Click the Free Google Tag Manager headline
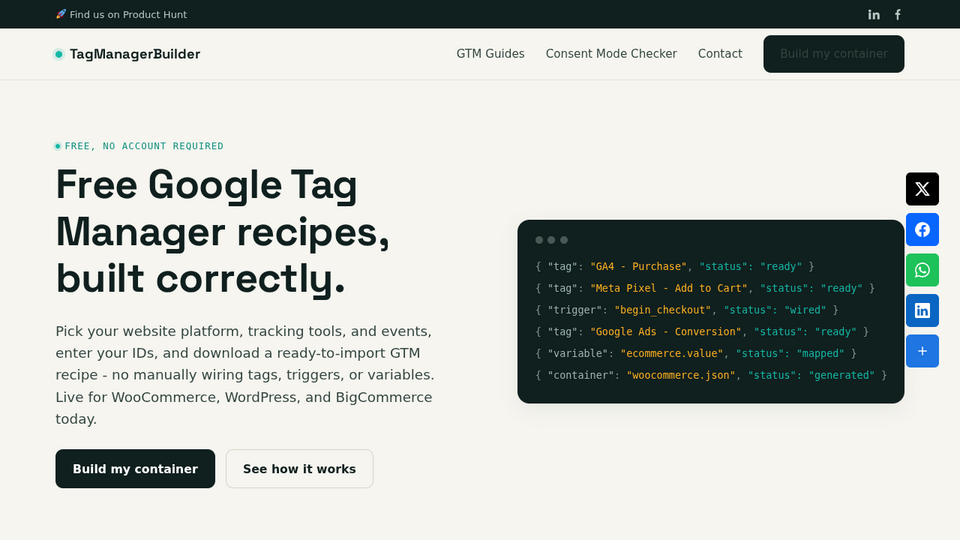 click(223, 232)
